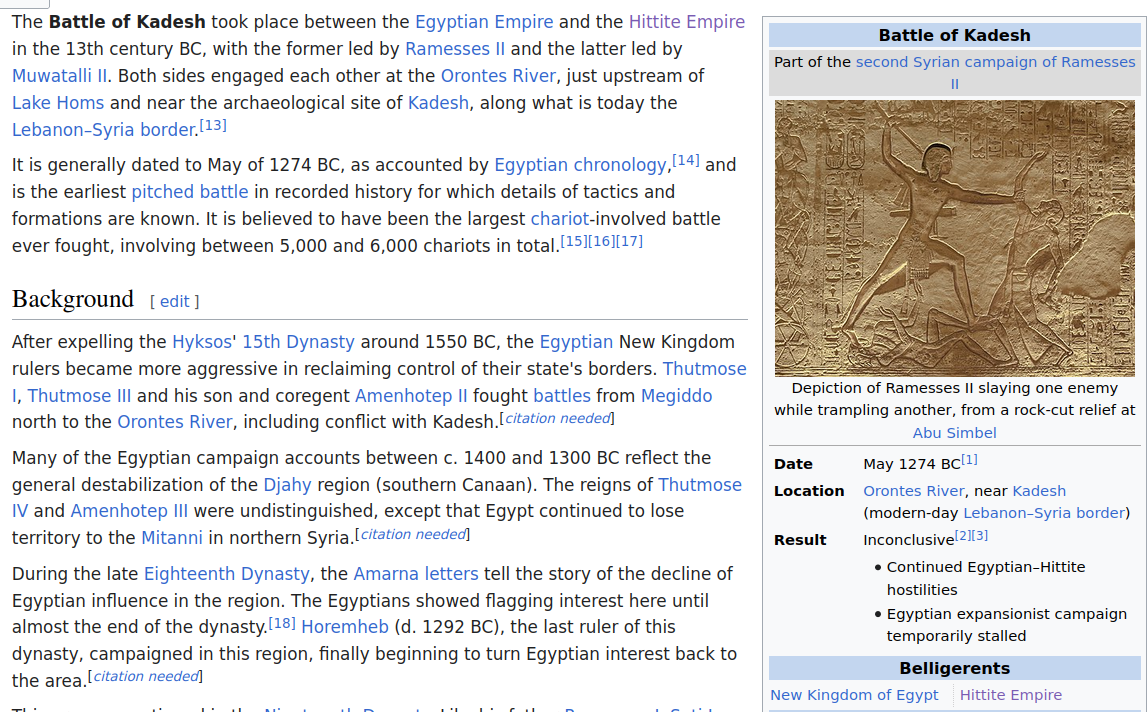
Task: Open the Abu Simbel link in caption
Action: coord(955,433)
